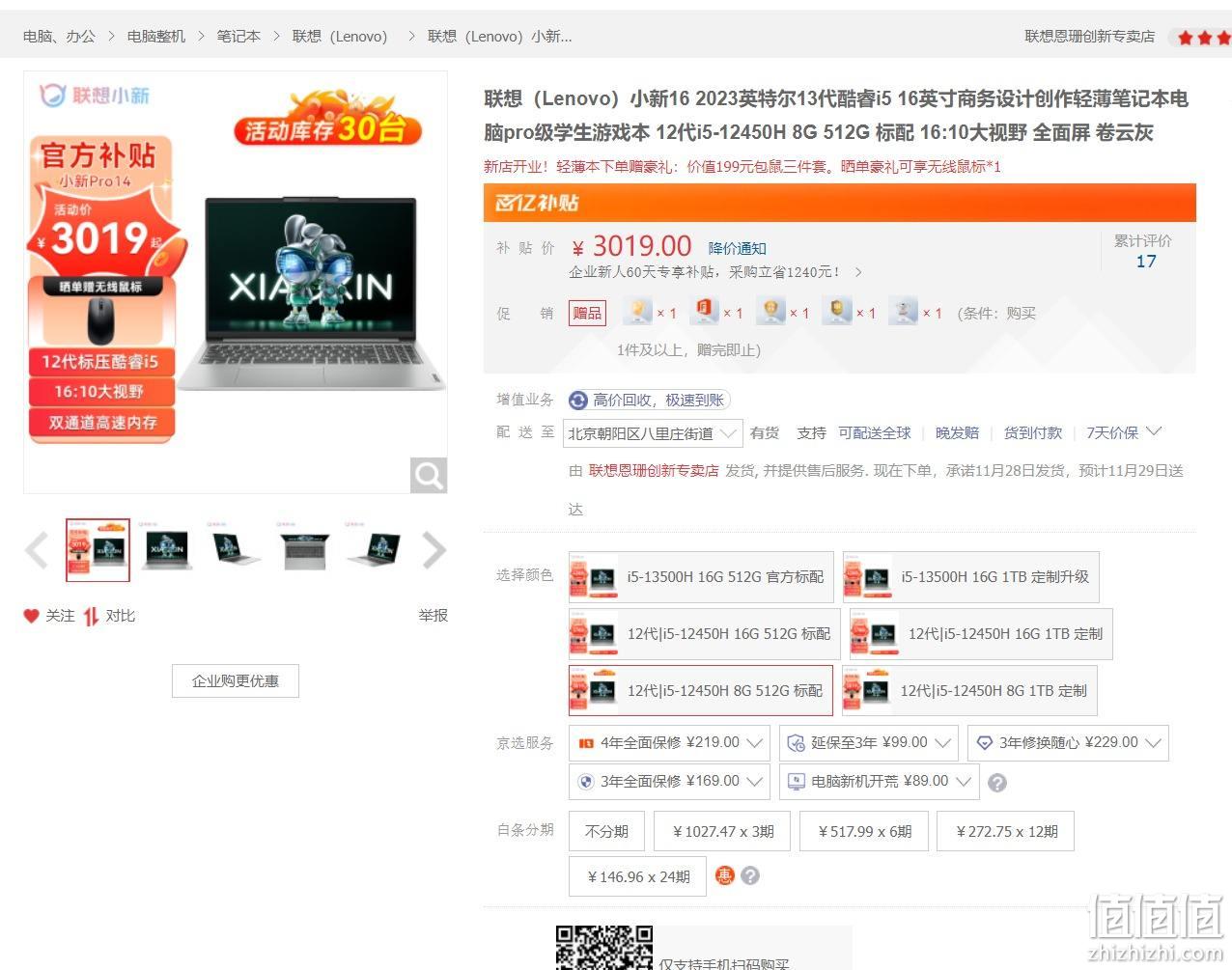Click the main product image of the laptop
The width and height of the screenshot is (1232, 970).
click(x=236, y=282)
